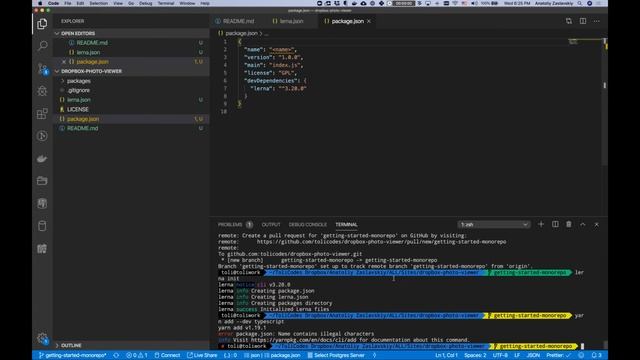Close the package.json editor tab
This screenshot has width=640, height=360.
point(369,21)
